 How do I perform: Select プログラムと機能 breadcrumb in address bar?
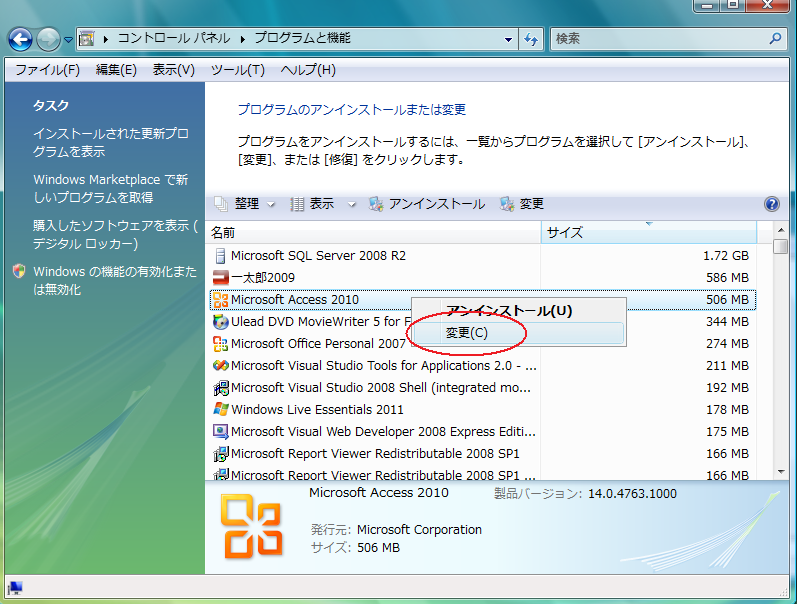302,38
